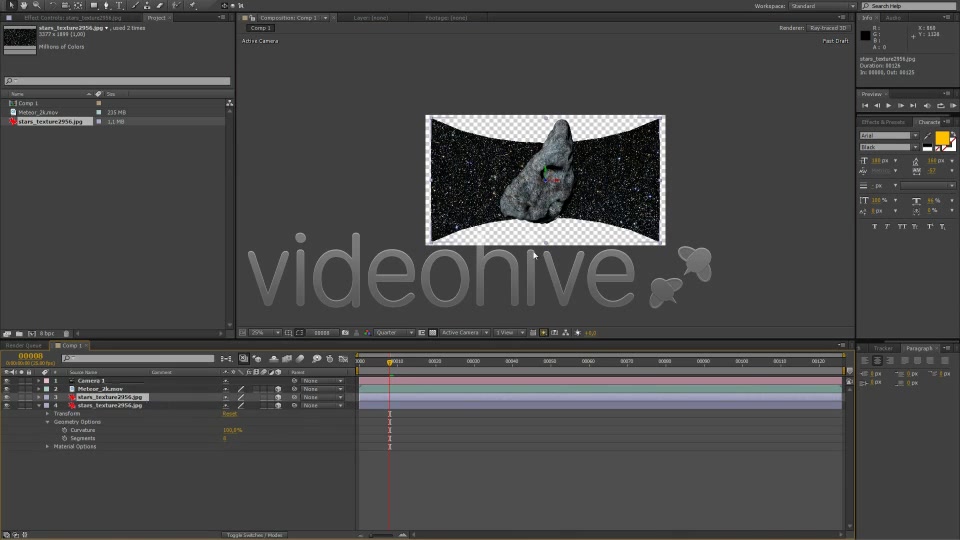Toggle visibility of layer 4 stars_texture
960x540 pixels.
tap(7, 405)
